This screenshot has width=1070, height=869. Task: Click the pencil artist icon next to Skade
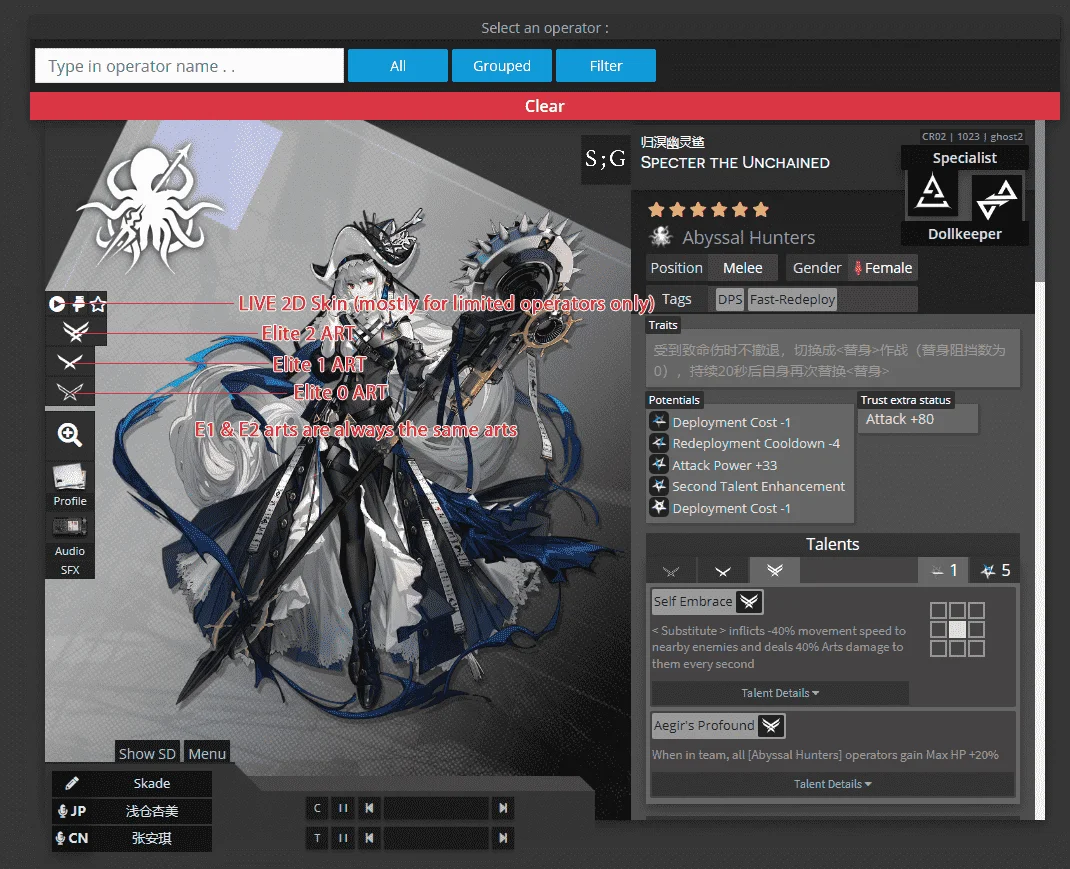click(72, 784)
